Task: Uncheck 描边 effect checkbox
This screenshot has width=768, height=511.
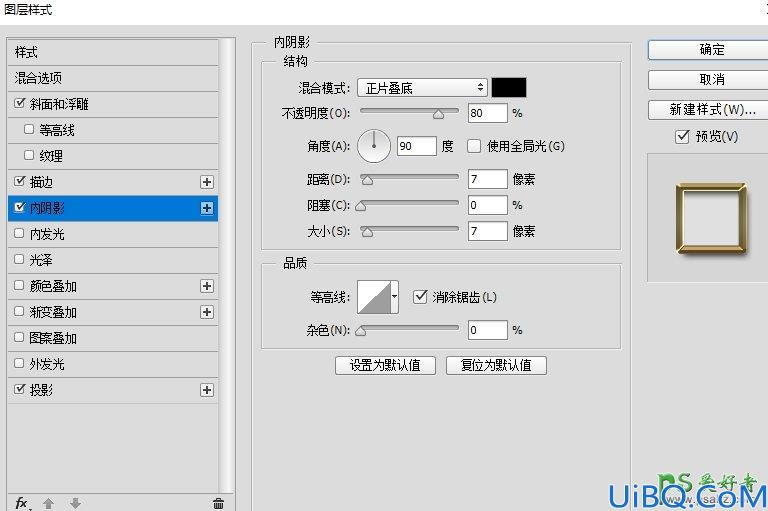Action: (20, 181)
